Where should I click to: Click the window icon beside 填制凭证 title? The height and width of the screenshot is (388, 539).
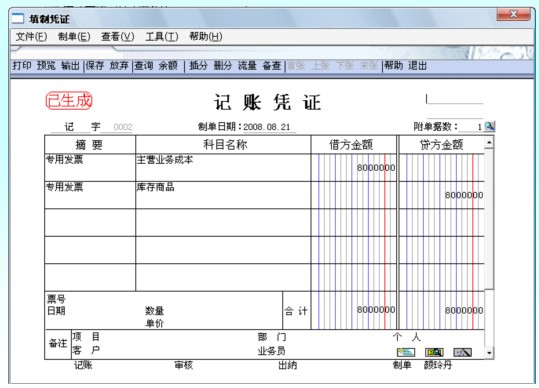pyautogui.click(x=18, y=19)
